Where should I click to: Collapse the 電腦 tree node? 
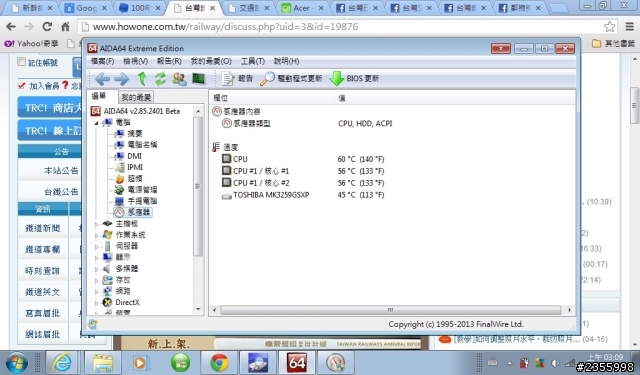coord(97,122)
